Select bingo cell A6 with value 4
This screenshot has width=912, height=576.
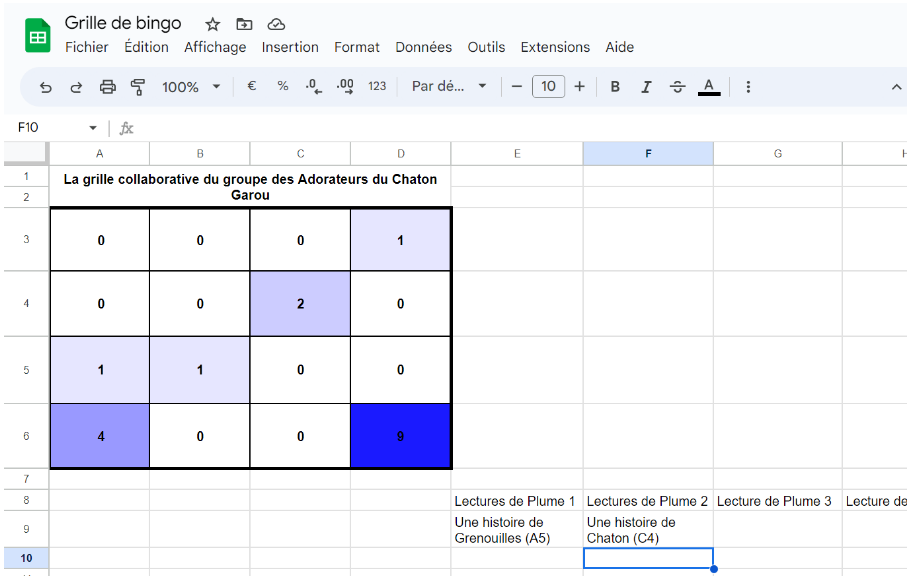point(100,436)
